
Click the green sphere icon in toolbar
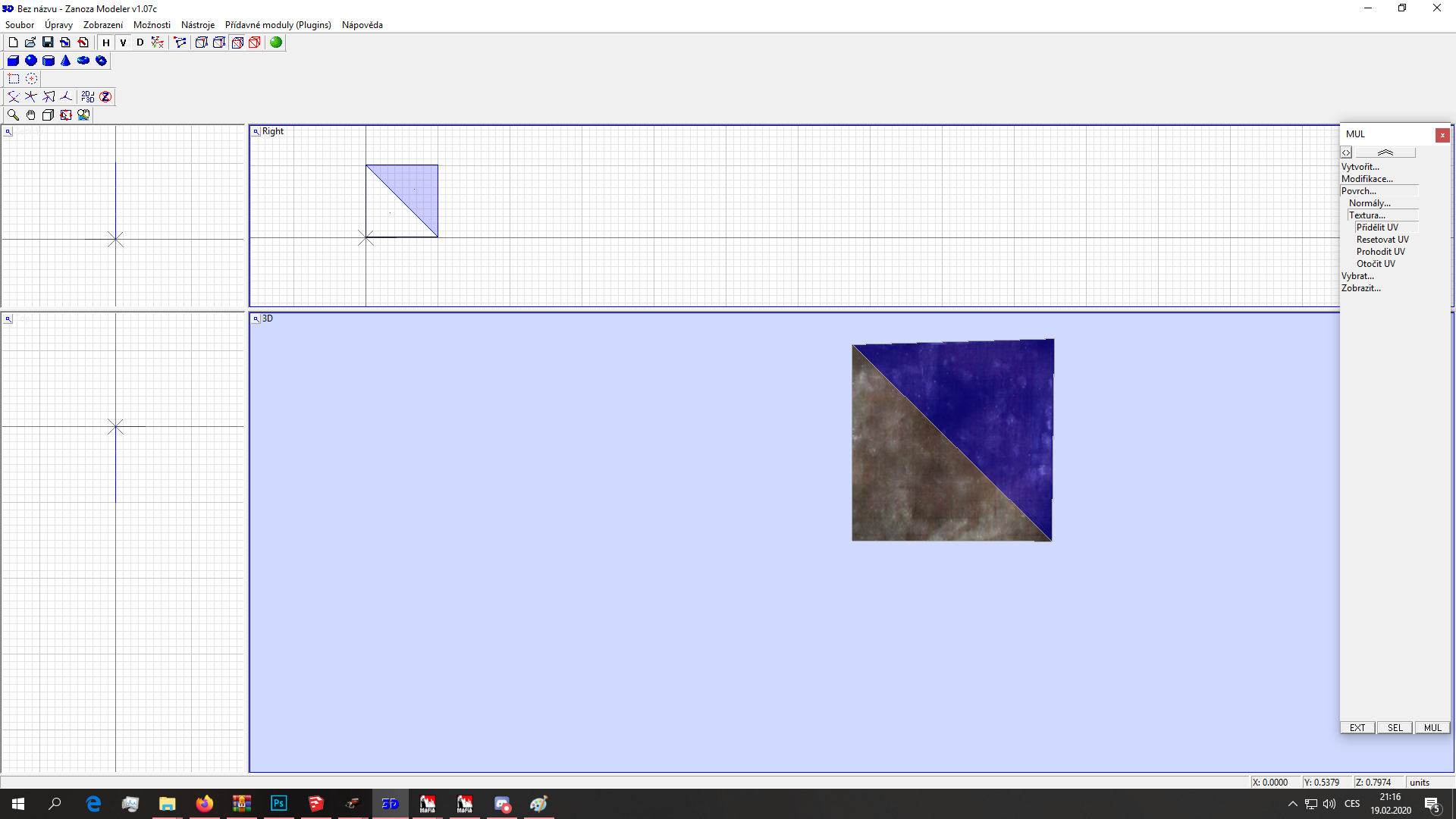[x=276, y=42]
